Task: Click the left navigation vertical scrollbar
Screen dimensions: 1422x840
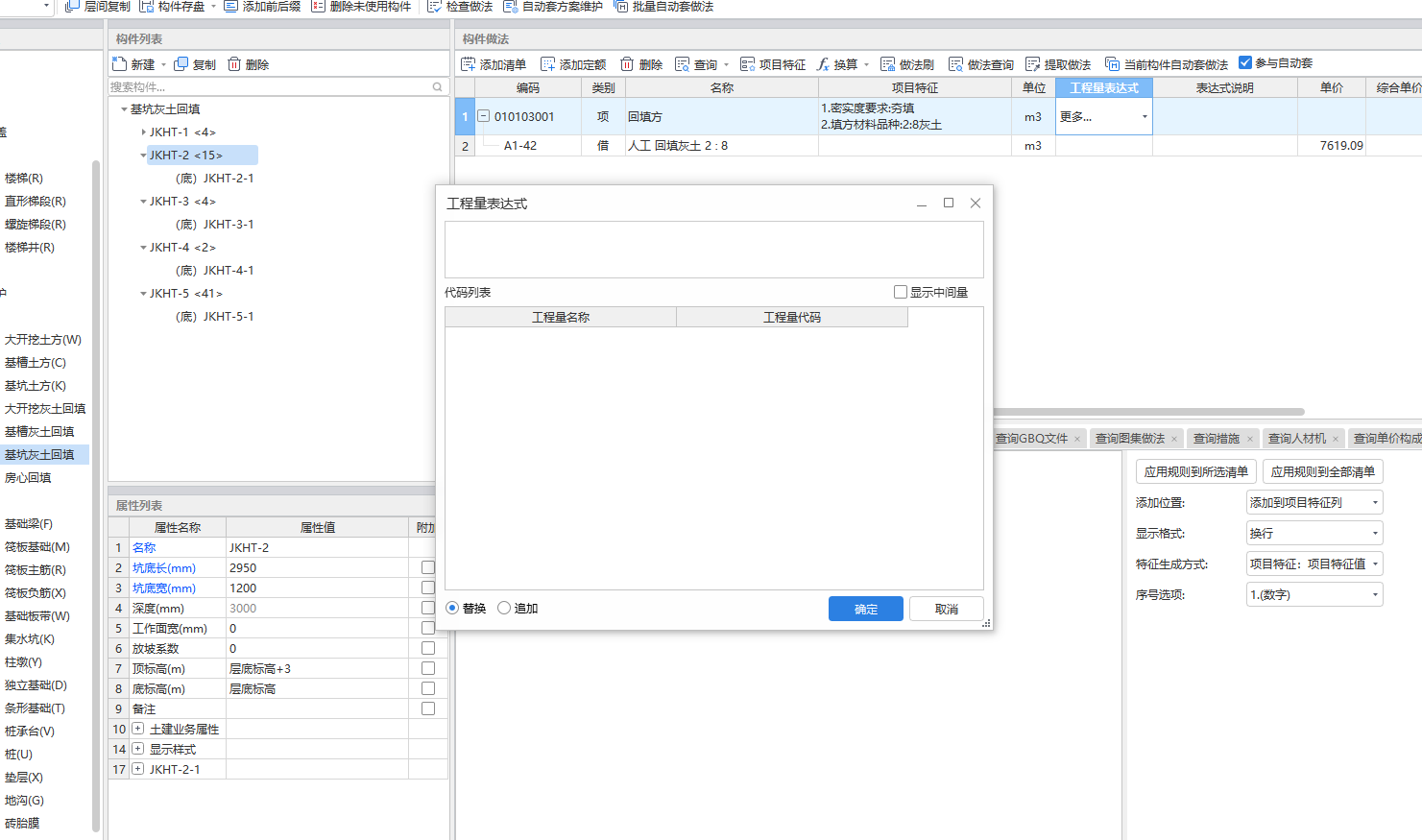Action: tap(96, 495)
